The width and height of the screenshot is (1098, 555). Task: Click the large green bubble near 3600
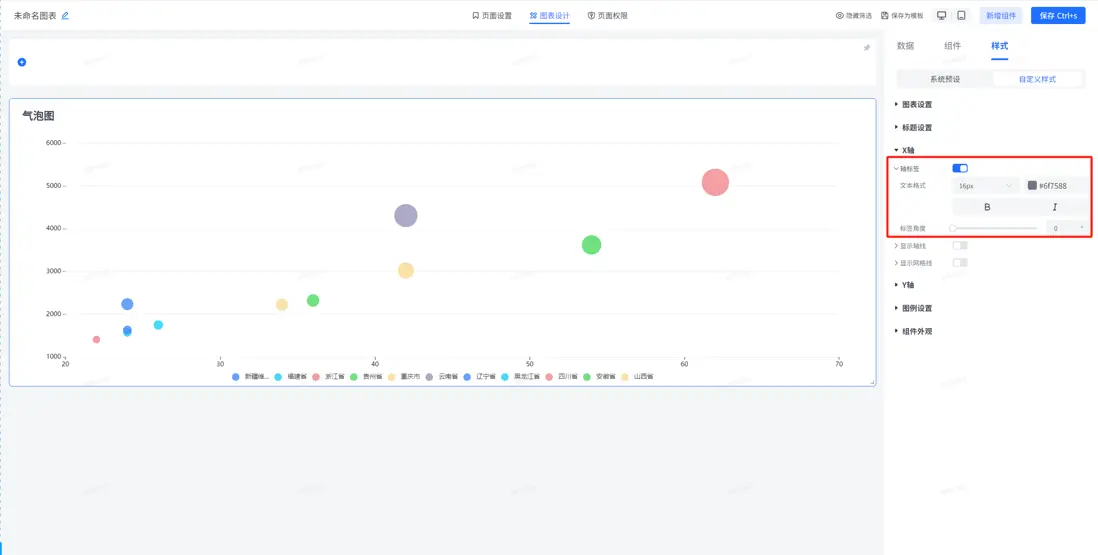tap(592, 245)
